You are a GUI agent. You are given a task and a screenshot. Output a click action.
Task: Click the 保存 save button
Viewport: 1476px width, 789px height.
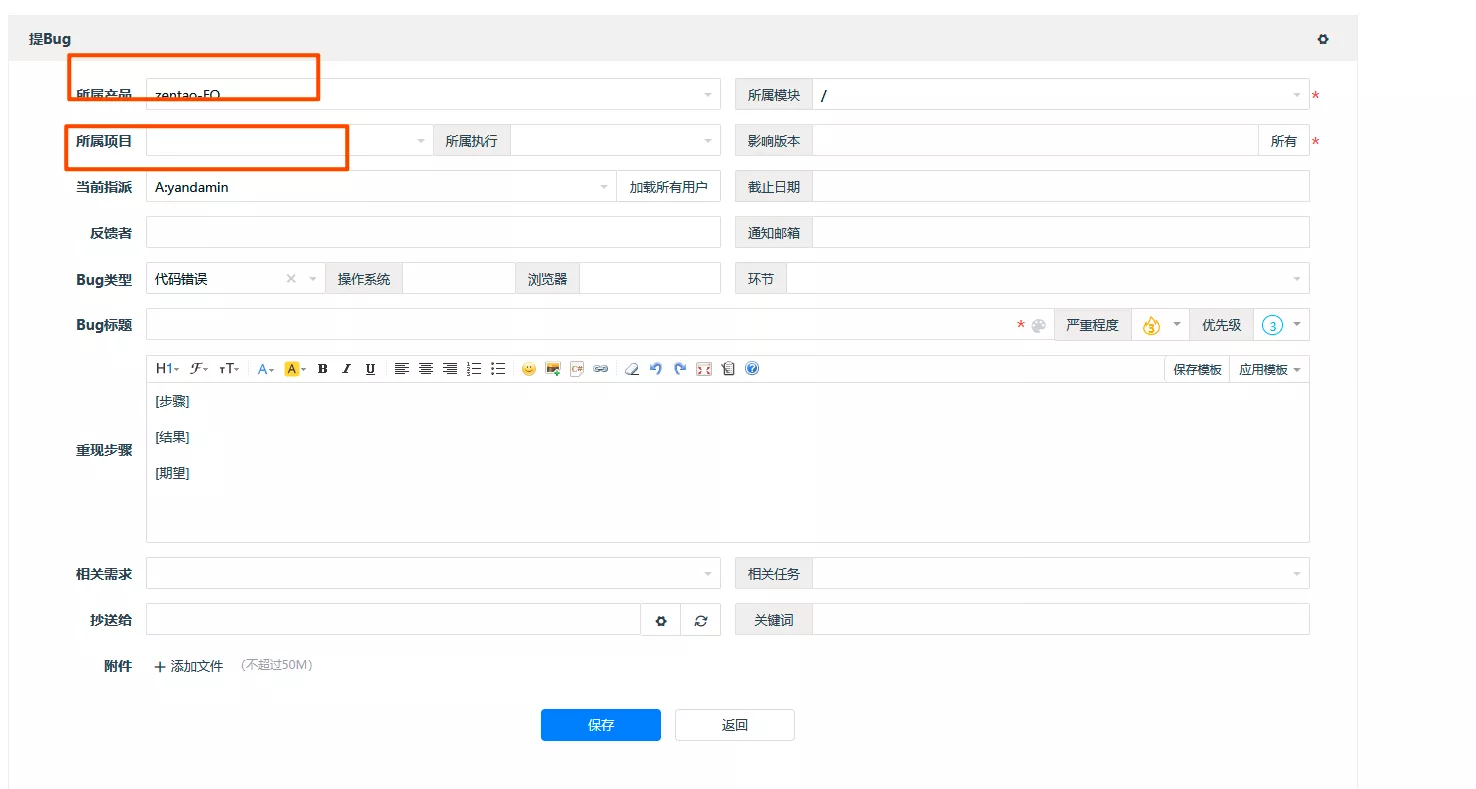(x=601, y=725)
